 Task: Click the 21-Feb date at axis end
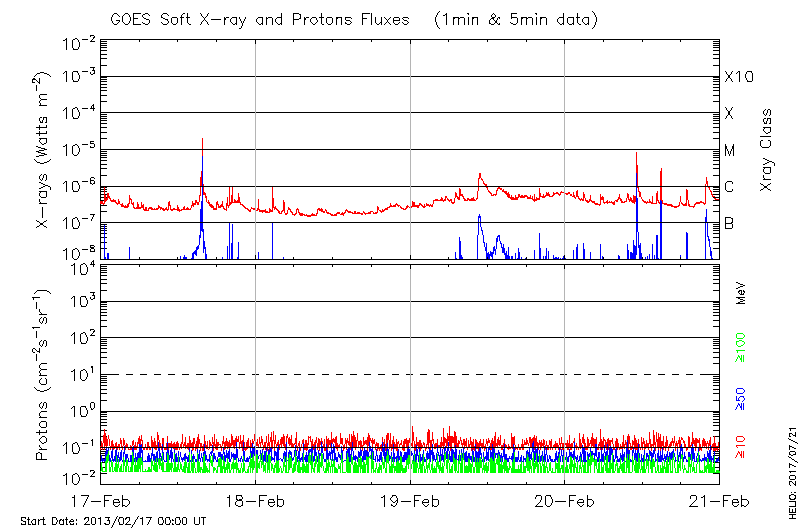pos(719,500)
